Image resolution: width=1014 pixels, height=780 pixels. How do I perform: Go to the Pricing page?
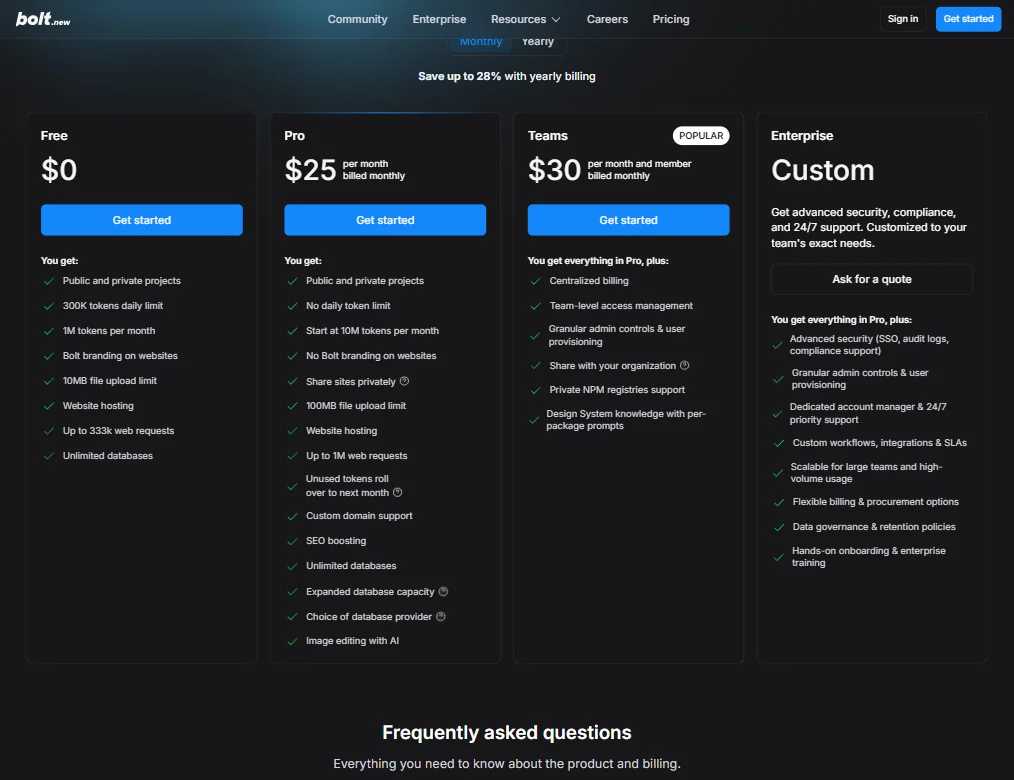coord(671,19)
